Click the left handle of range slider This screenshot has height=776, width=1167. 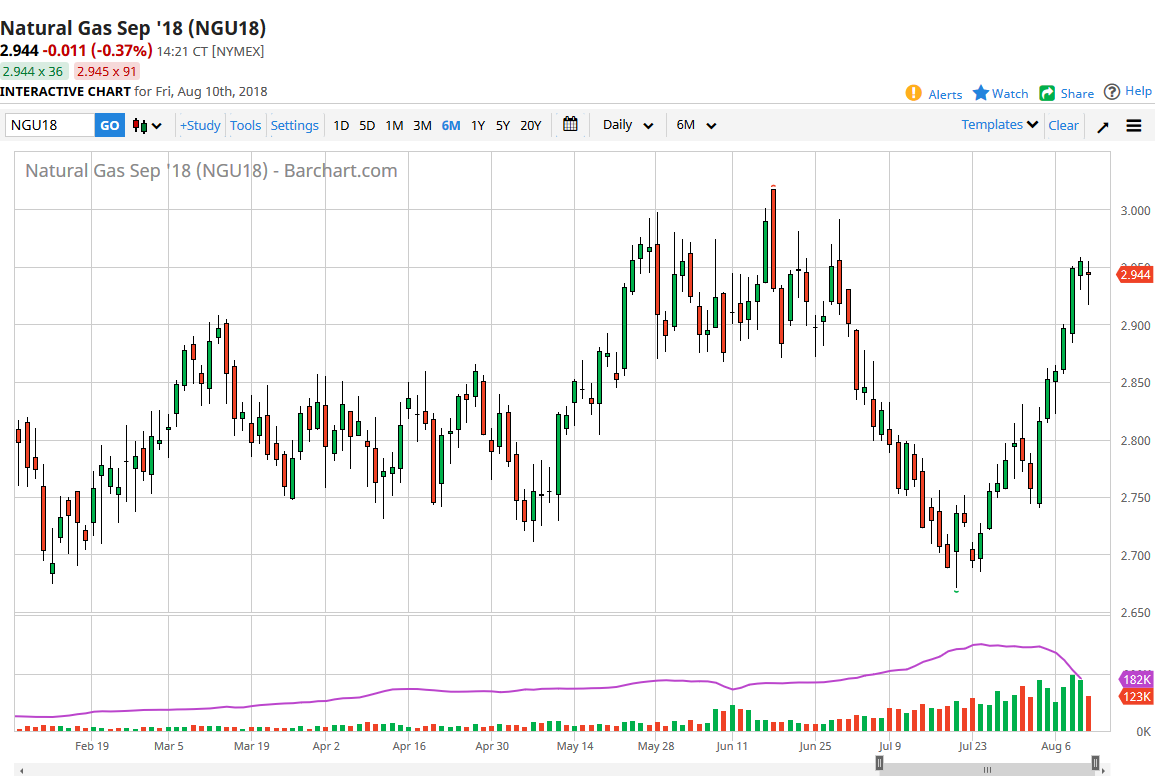(880, 763)
